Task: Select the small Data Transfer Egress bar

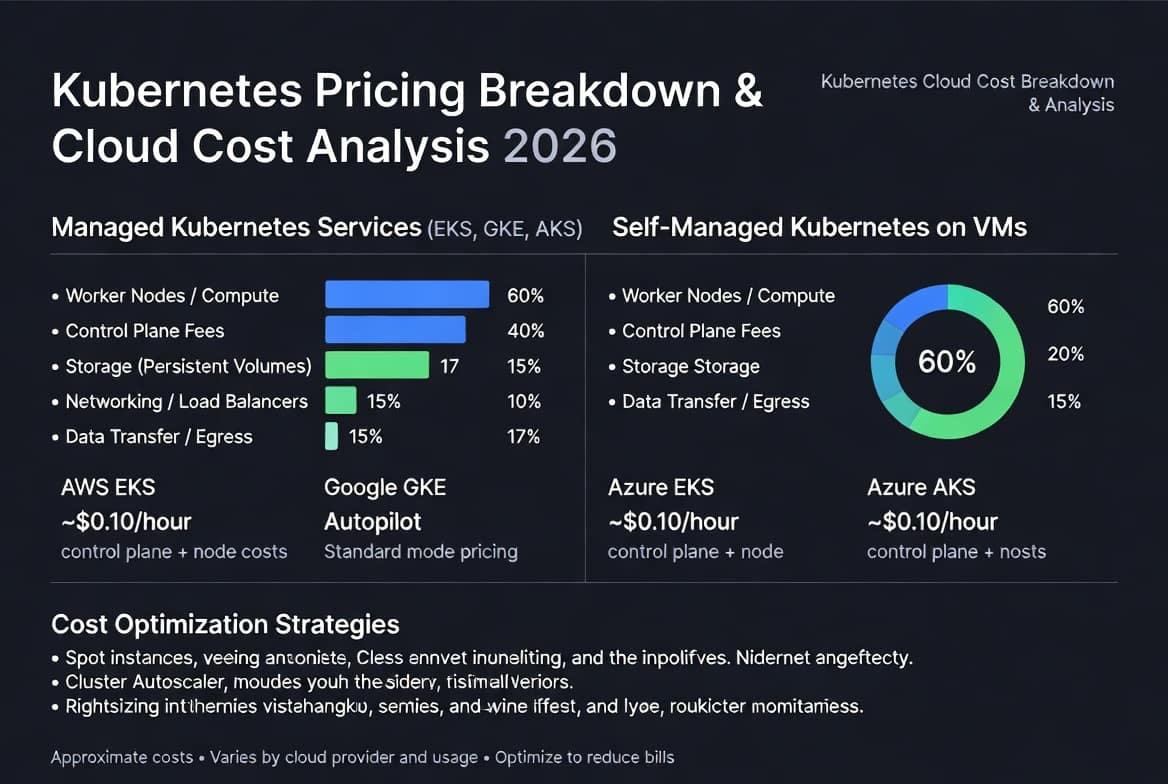Action: tap(331, 436)
